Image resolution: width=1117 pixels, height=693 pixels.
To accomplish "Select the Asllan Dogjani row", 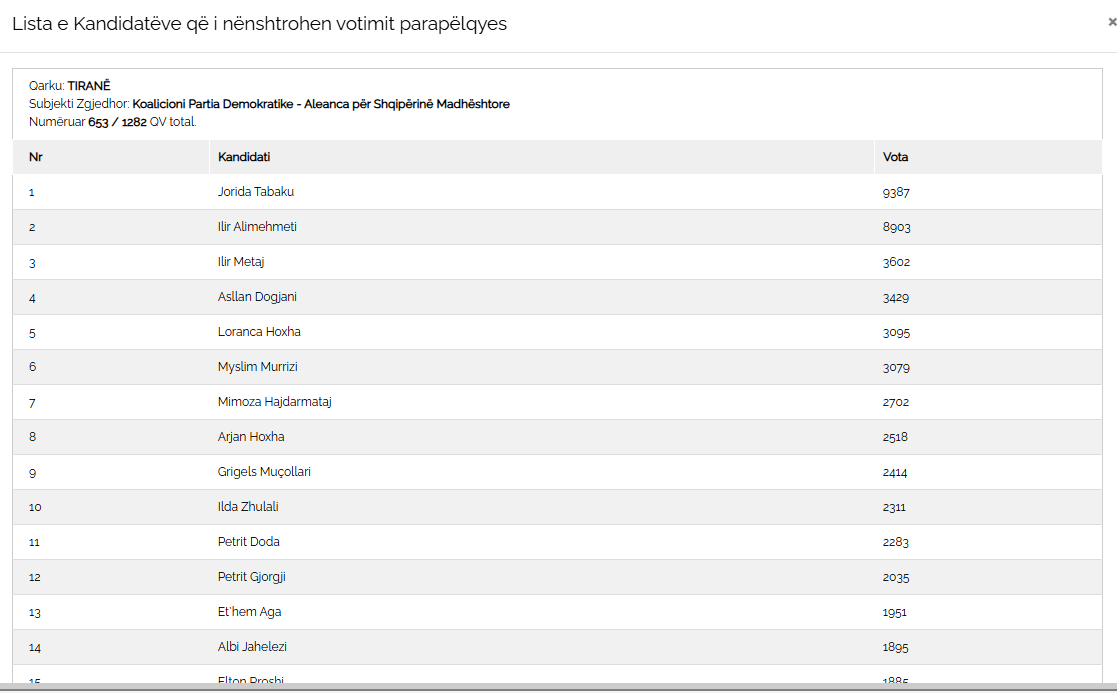I will [x=257, y=297].
